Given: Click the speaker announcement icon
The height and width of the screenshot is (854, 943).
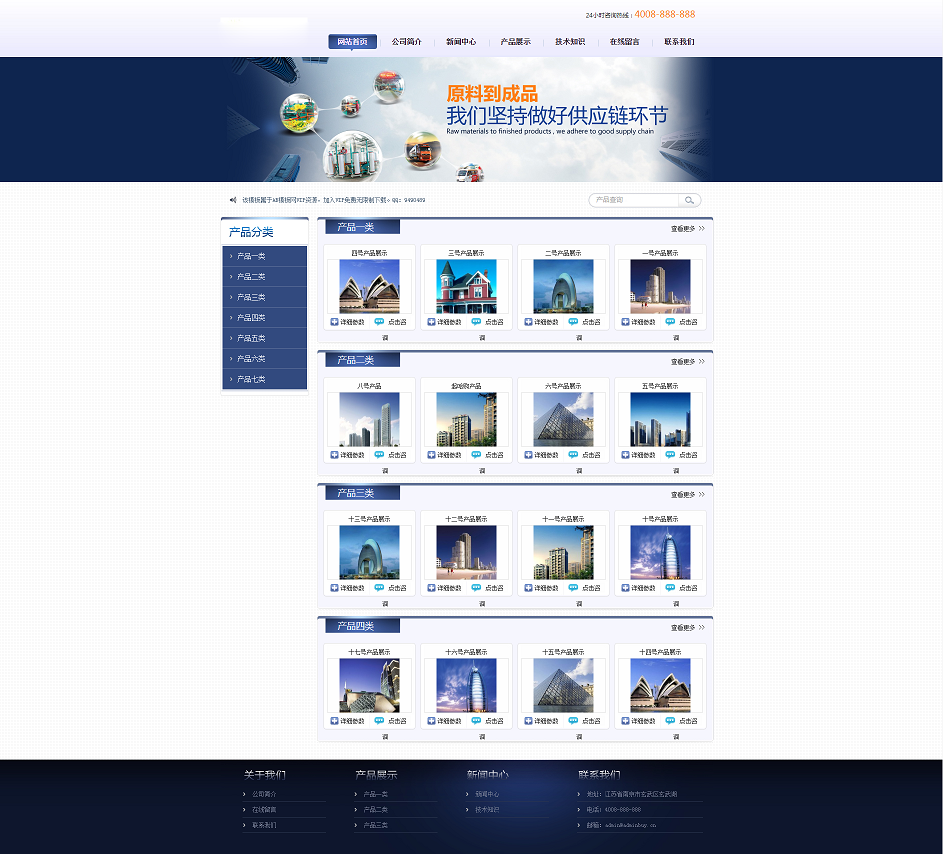Looking at the screenshot, I should (233, 200).
